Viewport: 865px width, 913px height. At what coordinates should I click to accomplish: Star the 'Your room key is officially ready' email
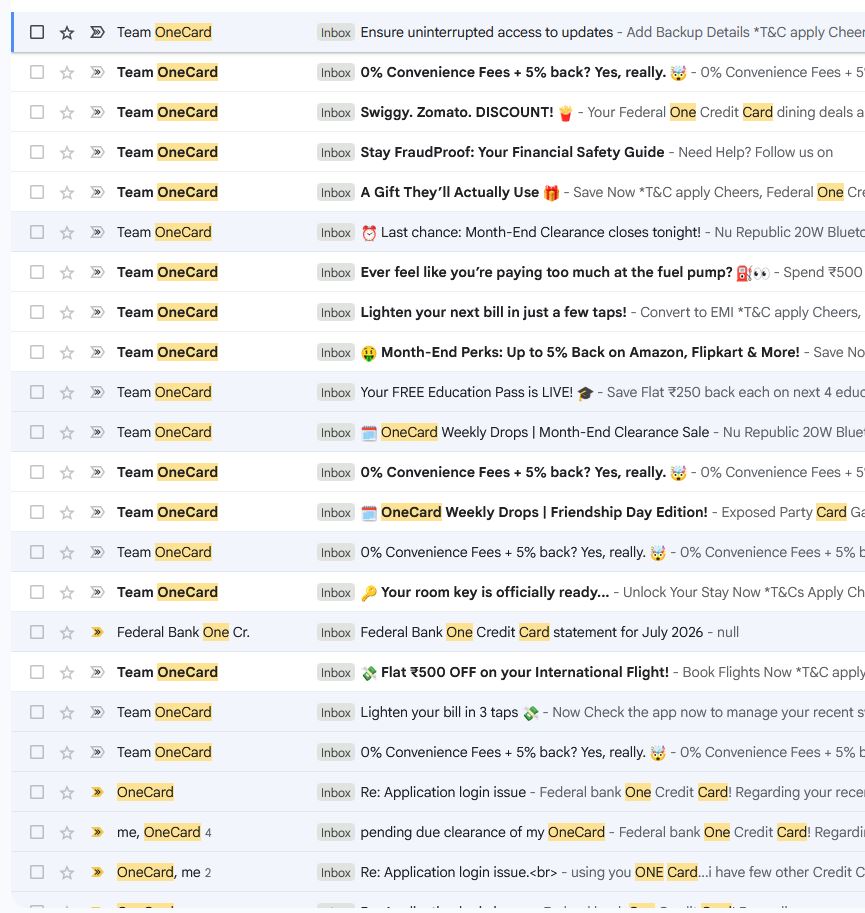tap(67, 593)
